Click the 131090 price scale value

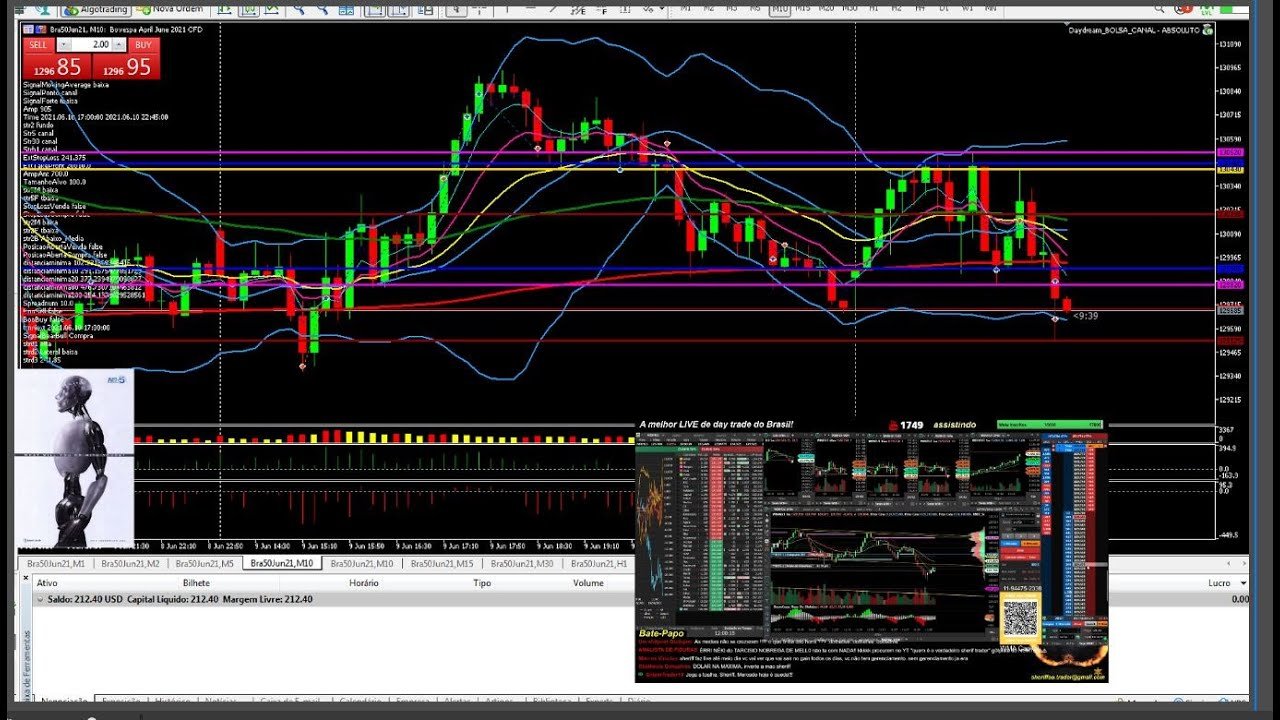pyautogui.click(x=1229, y=45)
